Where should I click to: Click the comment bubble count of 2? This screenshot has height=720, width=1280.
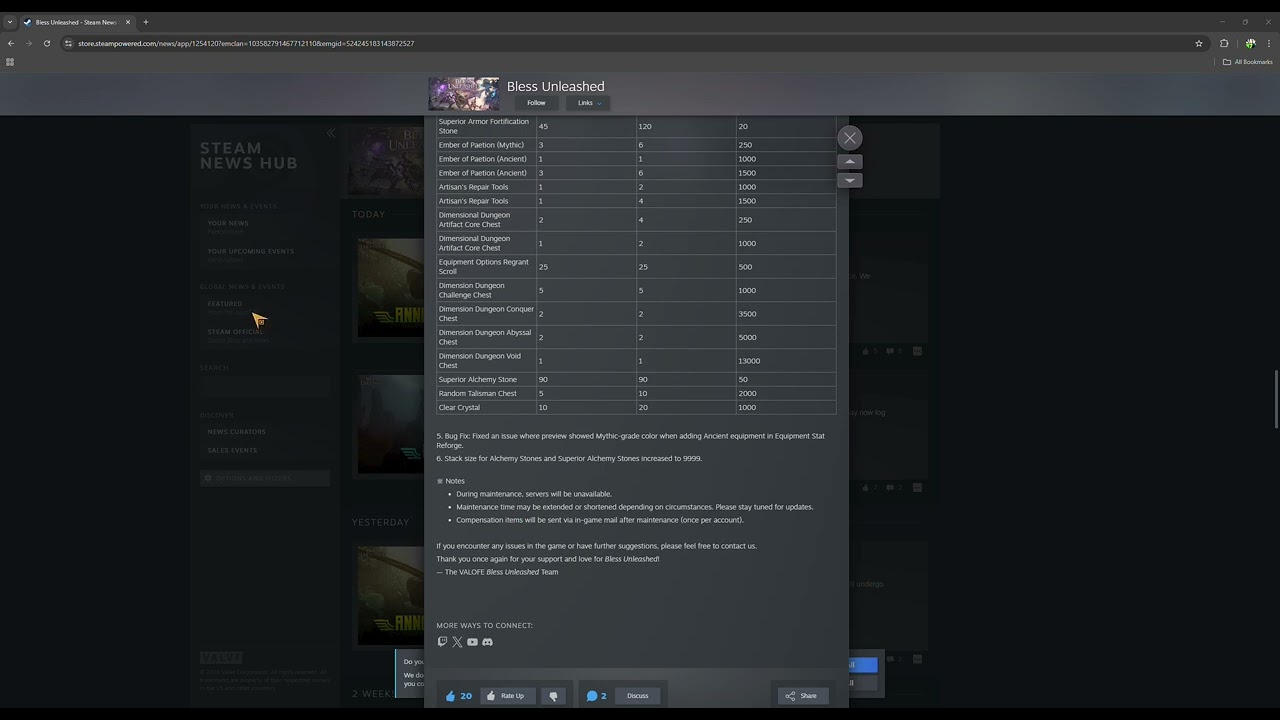pyautogui.click(x=597, y=696)
